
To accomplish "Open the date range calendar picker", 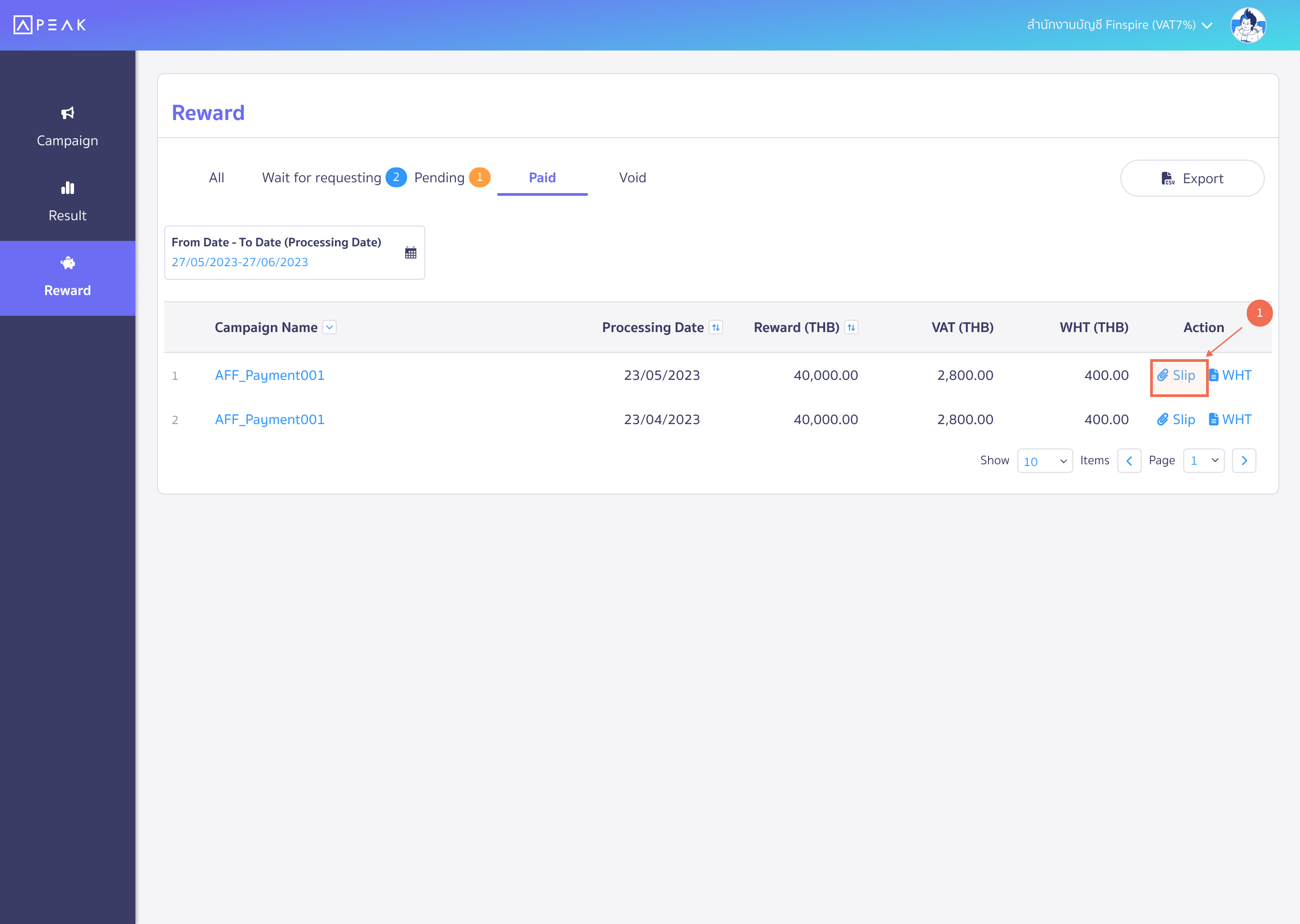I will 409,252.
